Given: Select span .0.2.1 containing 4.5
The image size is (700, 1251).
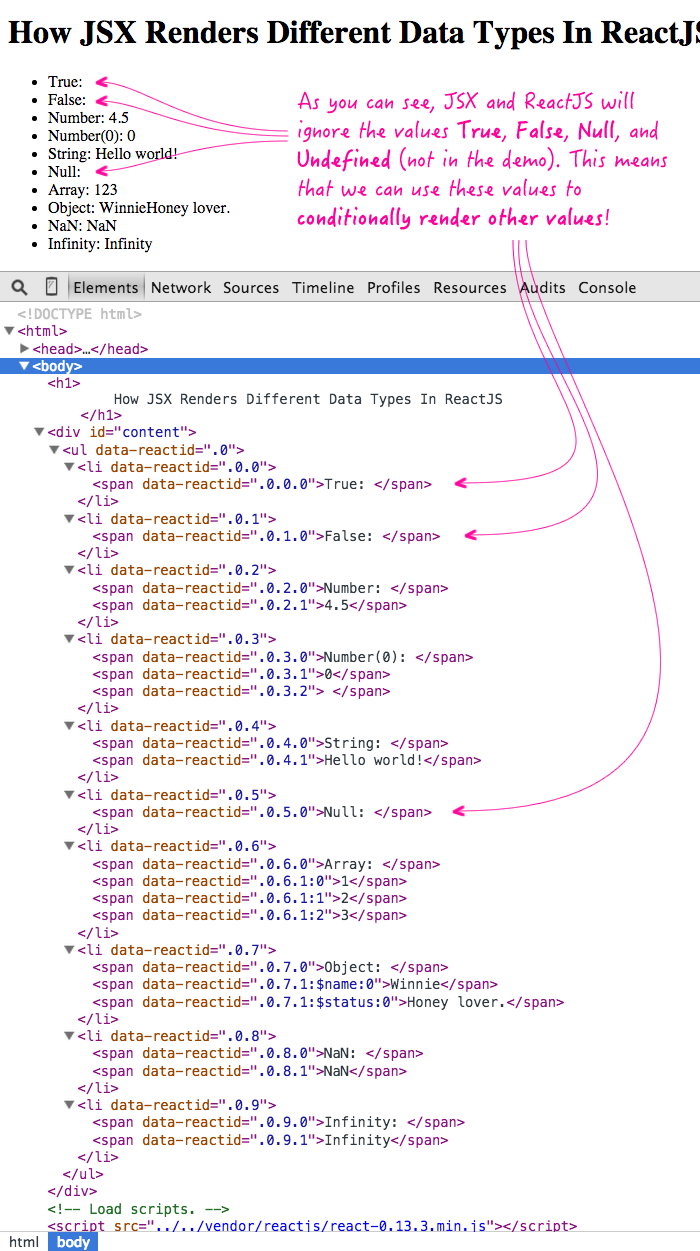Looking at the screenshot, I should click(249, 605).
